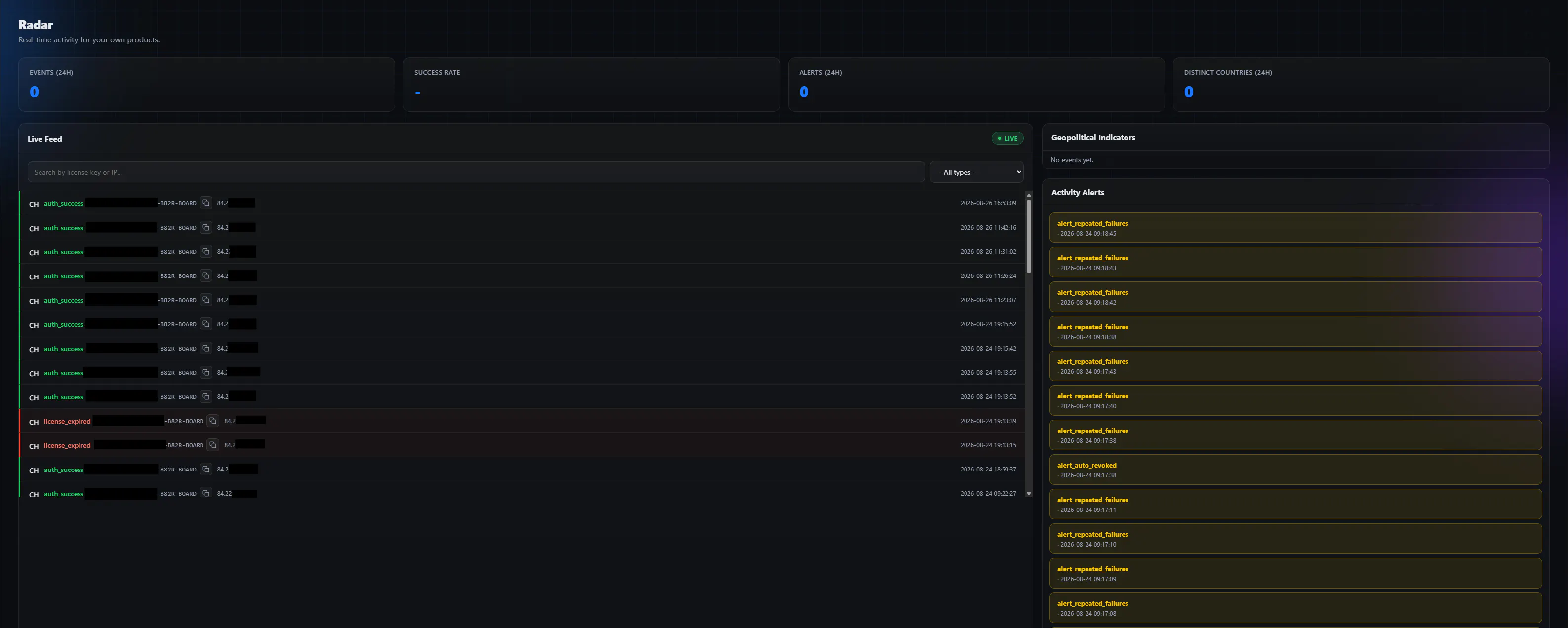Click the Live Feed heading

[x=44, y=139]
